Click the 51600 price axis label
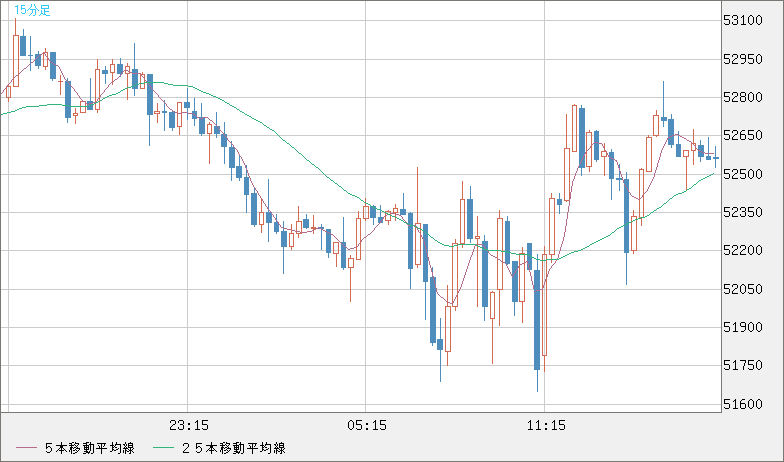The height and width of the screenshot is (462, 784). tap(743, 404)
